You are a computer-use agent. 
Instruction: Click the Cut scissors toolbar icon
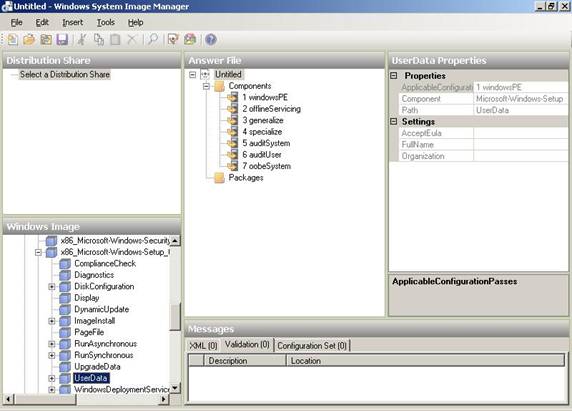[x=82, y=39]
